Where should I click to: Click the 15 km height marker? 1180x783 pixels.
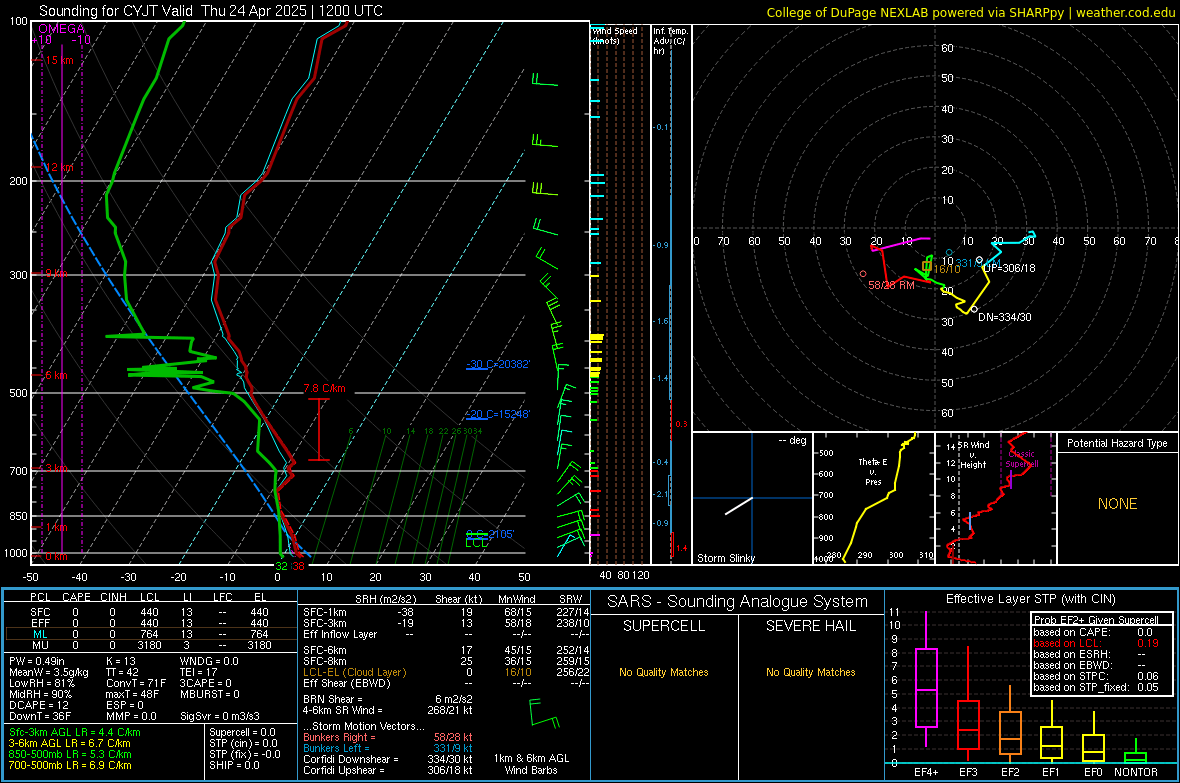(x=59, y=60)
